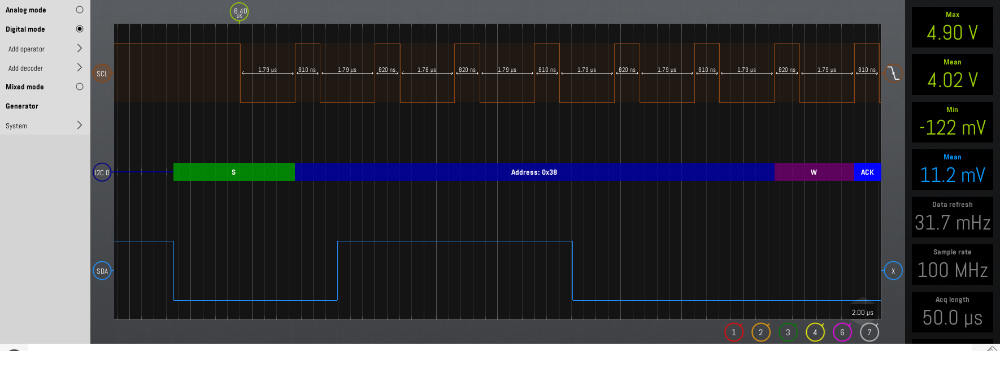Open the Generator menu item
The height and width of the screenshot is (372, 1000).
click(x=22, y=106)
